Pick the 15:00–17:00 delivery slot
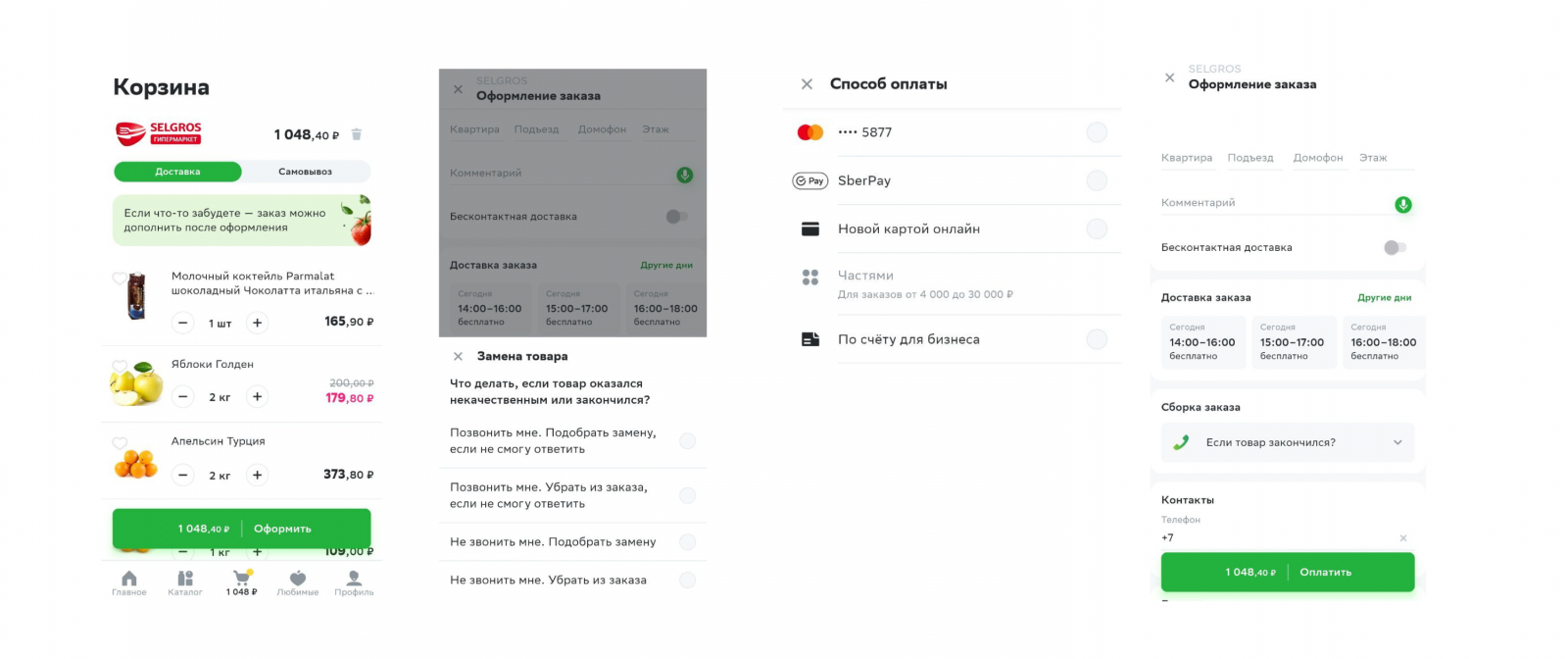This screenshot has width=1568, height=659. coord(1292,342)
